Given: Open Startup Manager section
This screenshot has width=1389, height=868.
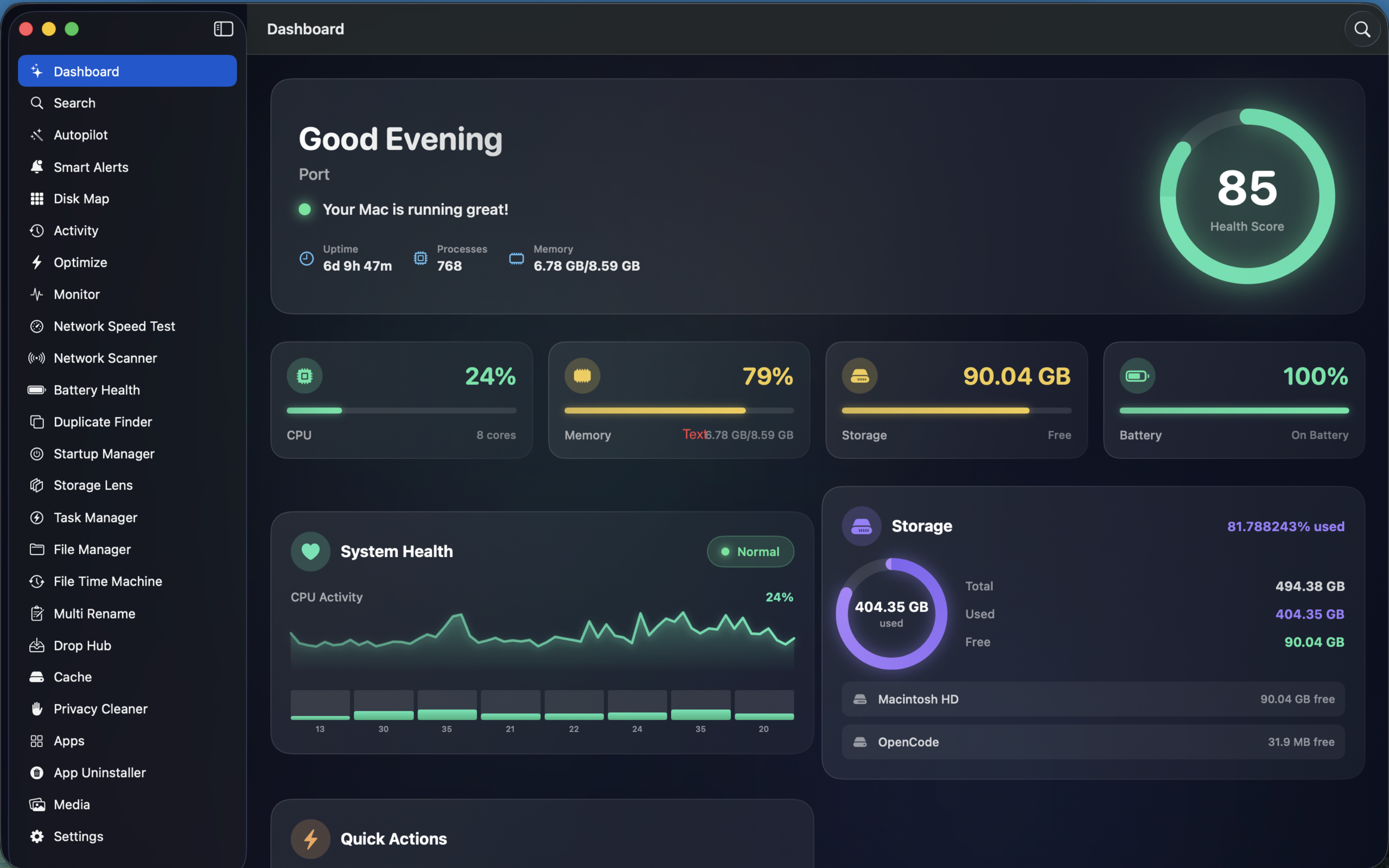Looking at the screenshot, I should pyautogui.click(x=128, y=454).
